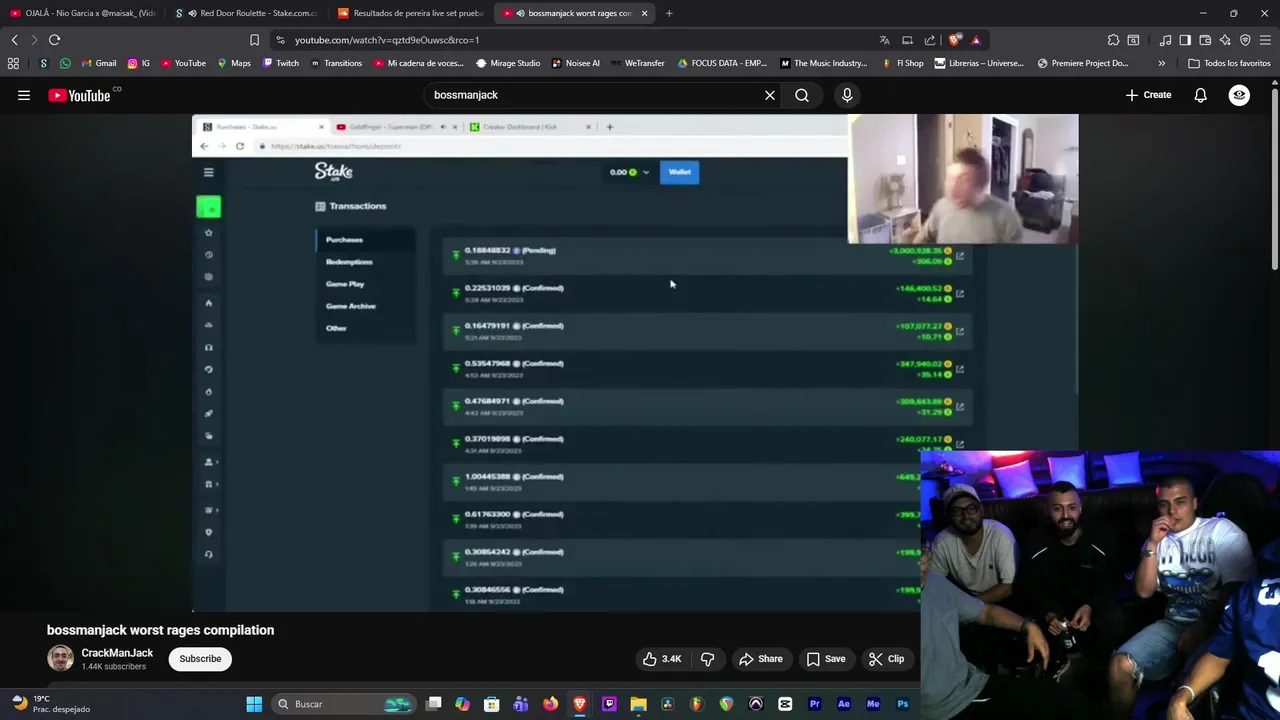This screenshot has width=1280, height=720.
Task: Open the YouTube guide hamburger menu
Action: 24,95
